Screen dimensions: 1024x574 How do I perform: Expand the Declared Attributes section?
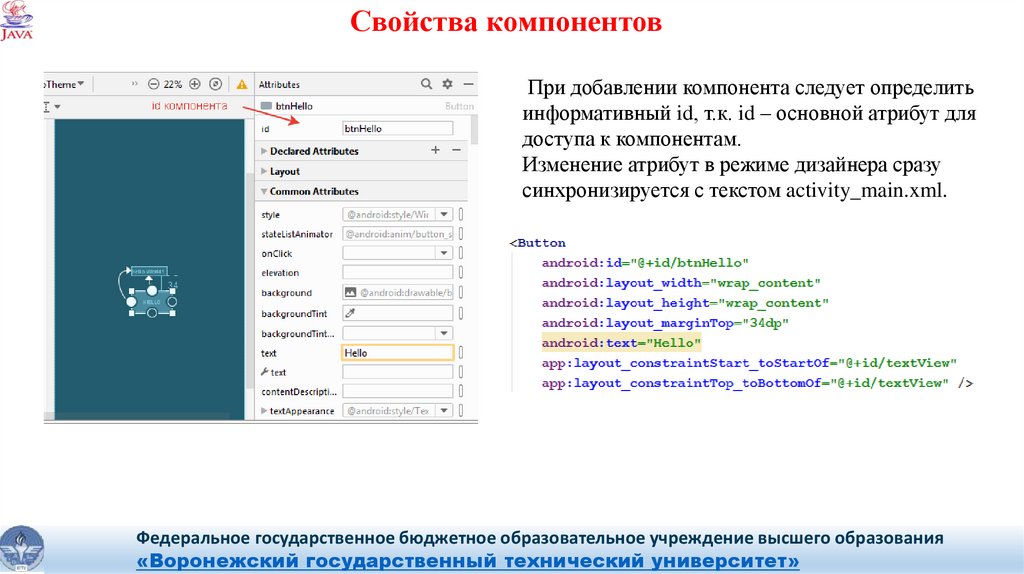click(264, 151)
